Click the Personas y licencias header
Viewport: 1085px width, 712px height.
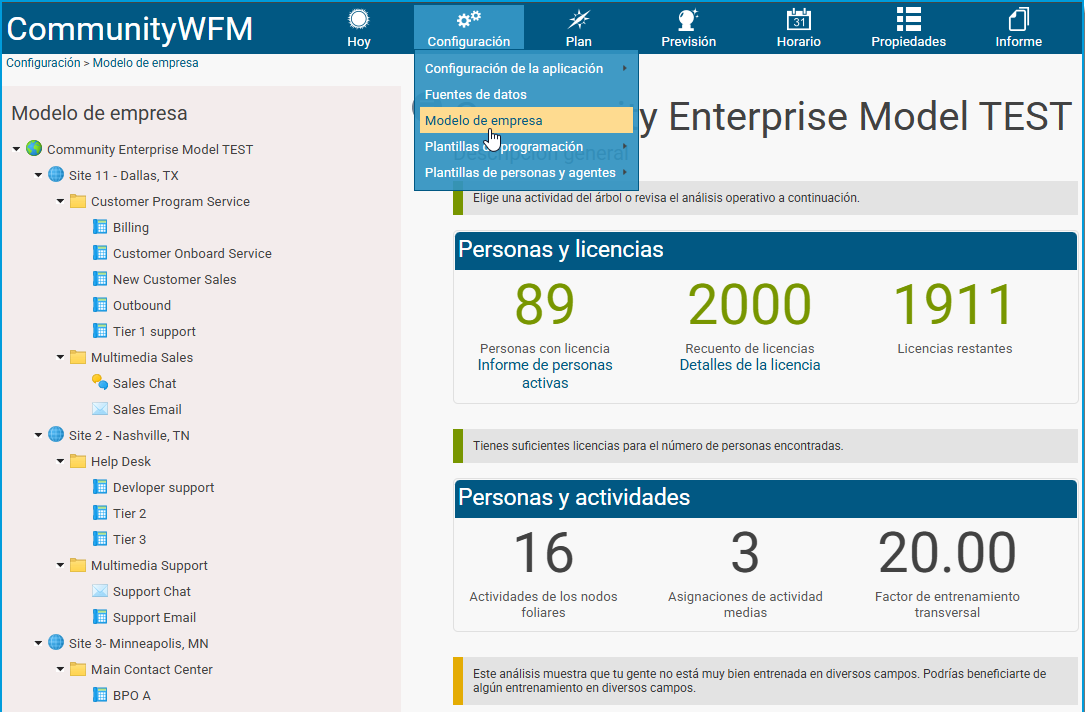point(765,250)
